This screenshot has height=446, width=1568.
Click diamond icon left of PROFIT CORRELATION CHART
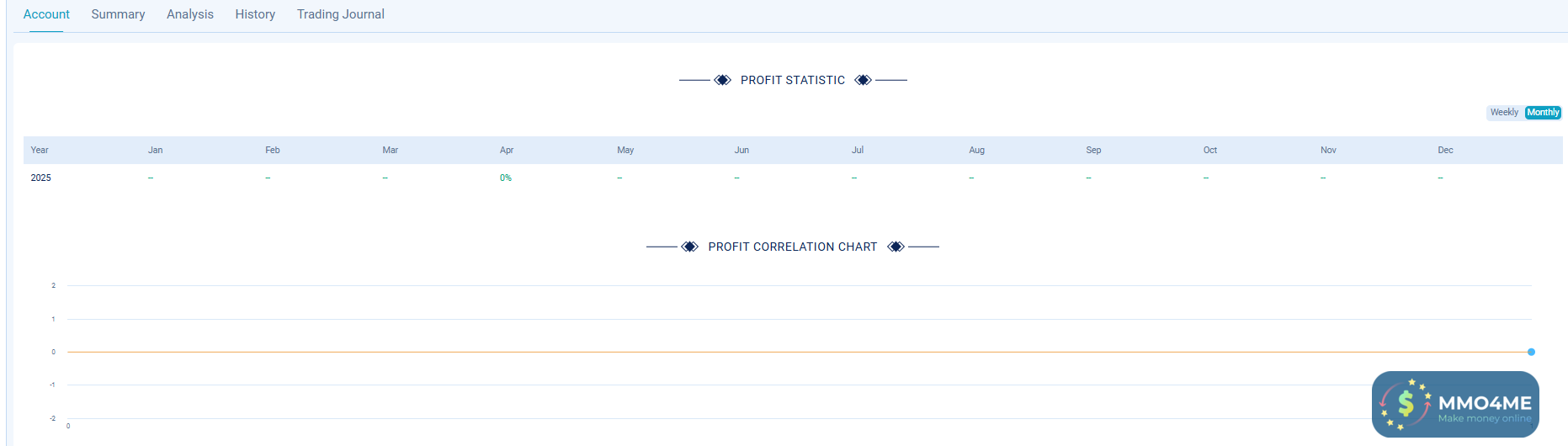690,247
